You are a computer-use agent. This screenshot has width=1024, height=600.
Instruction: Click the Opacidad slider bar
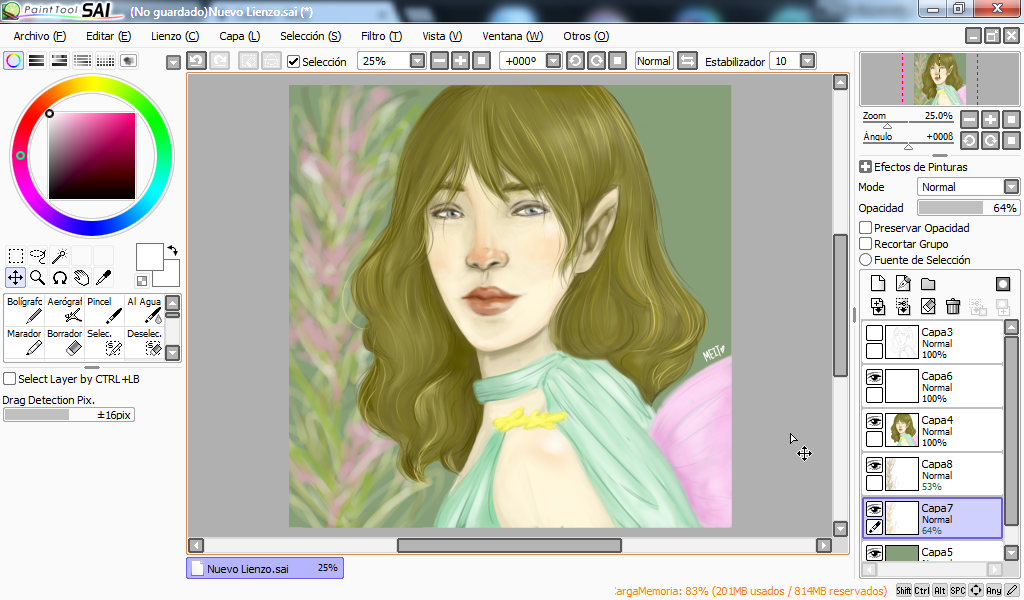(x=967, y=208)
